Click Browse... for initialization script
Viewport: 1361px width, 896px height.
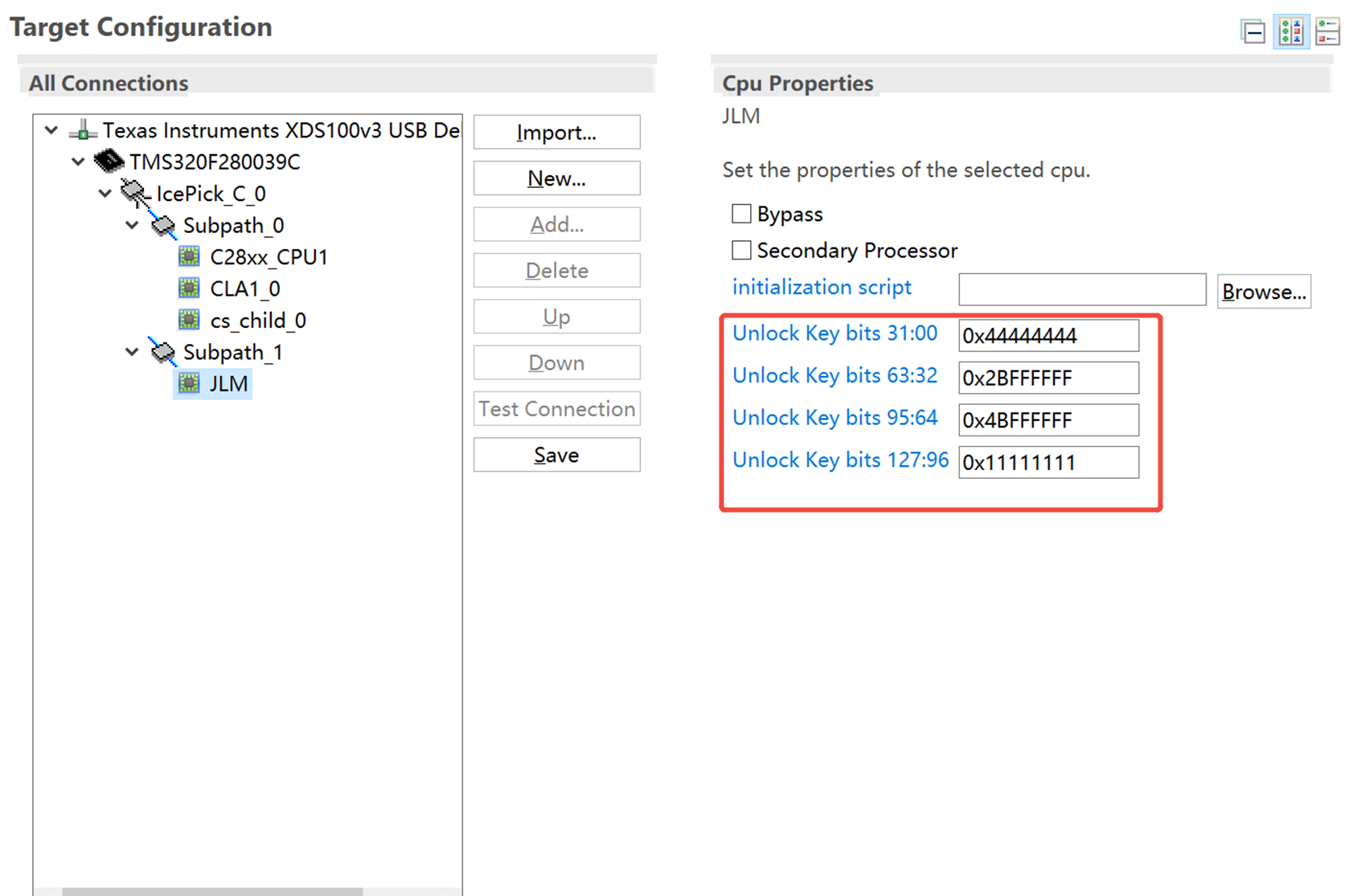(x=1264, y=291)
